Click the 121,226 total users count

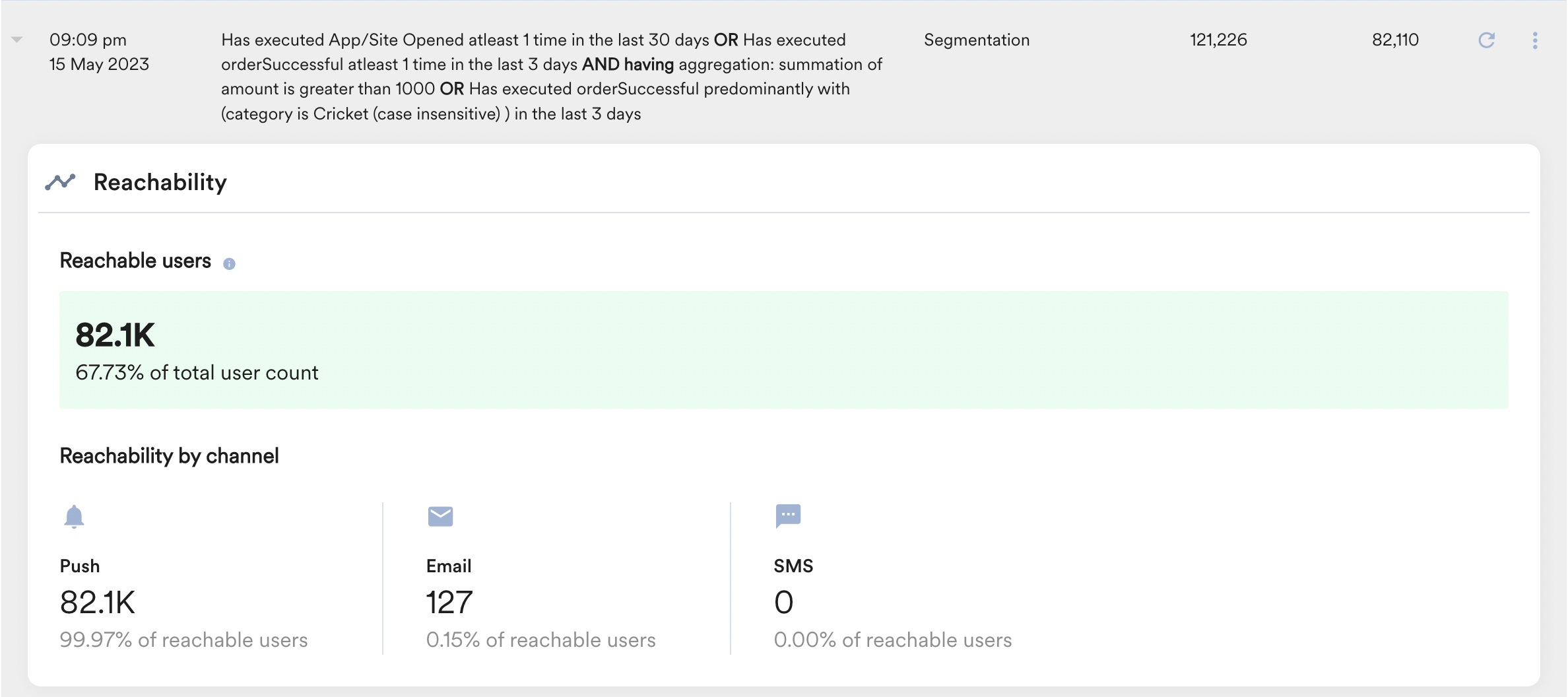coord(1218,40)
